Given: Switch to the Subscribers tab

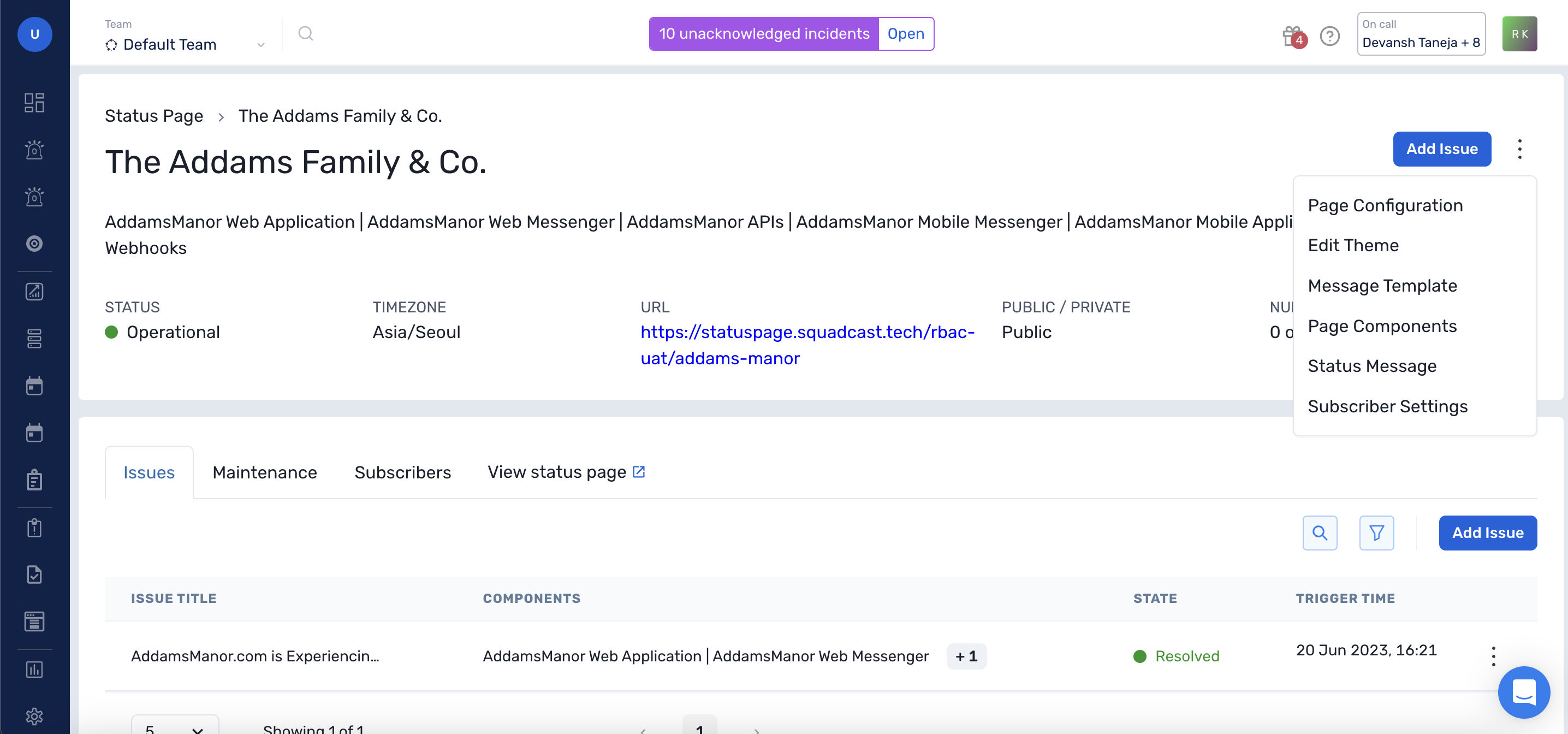Looking at the screenshot, I should tap(402, 472).
